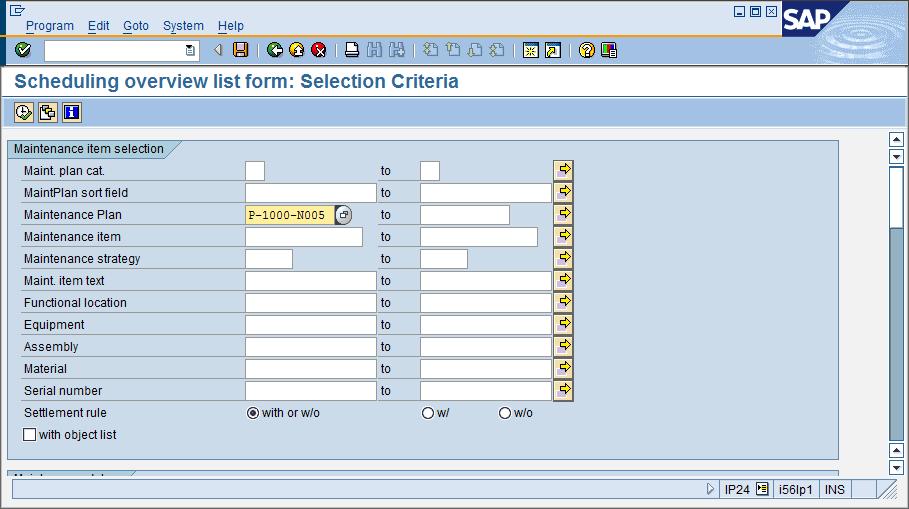
Task: Click the Equipment from input field
Action: [311, 325]
